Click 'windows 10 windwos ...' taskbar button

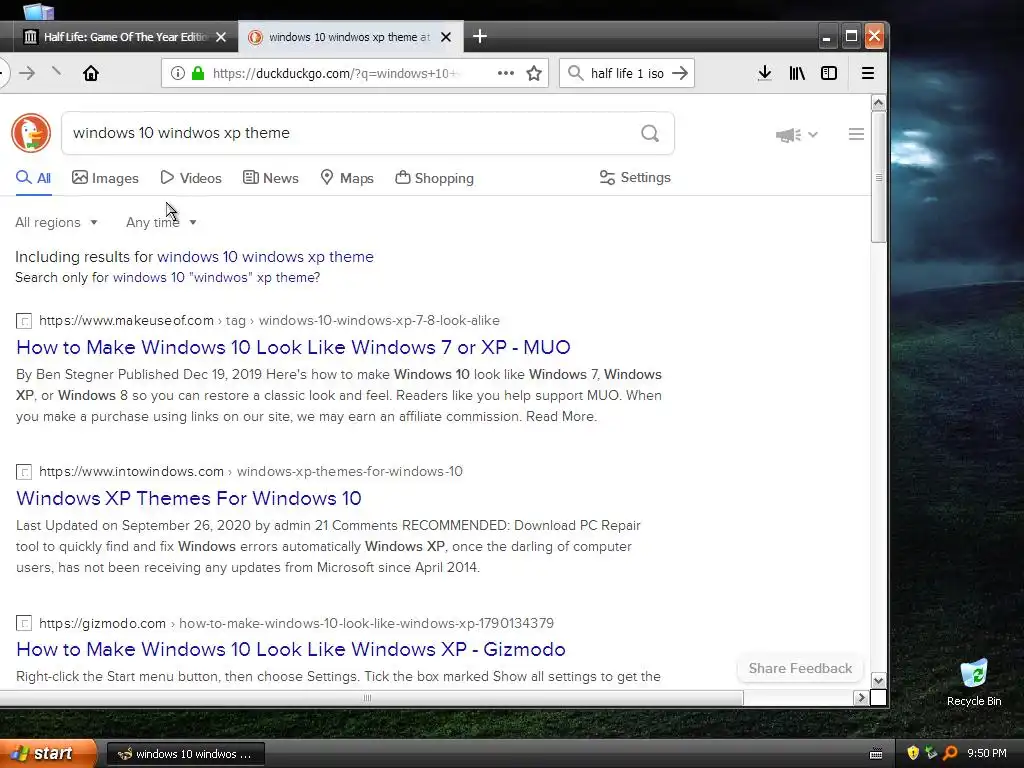(x=185, y=754)
